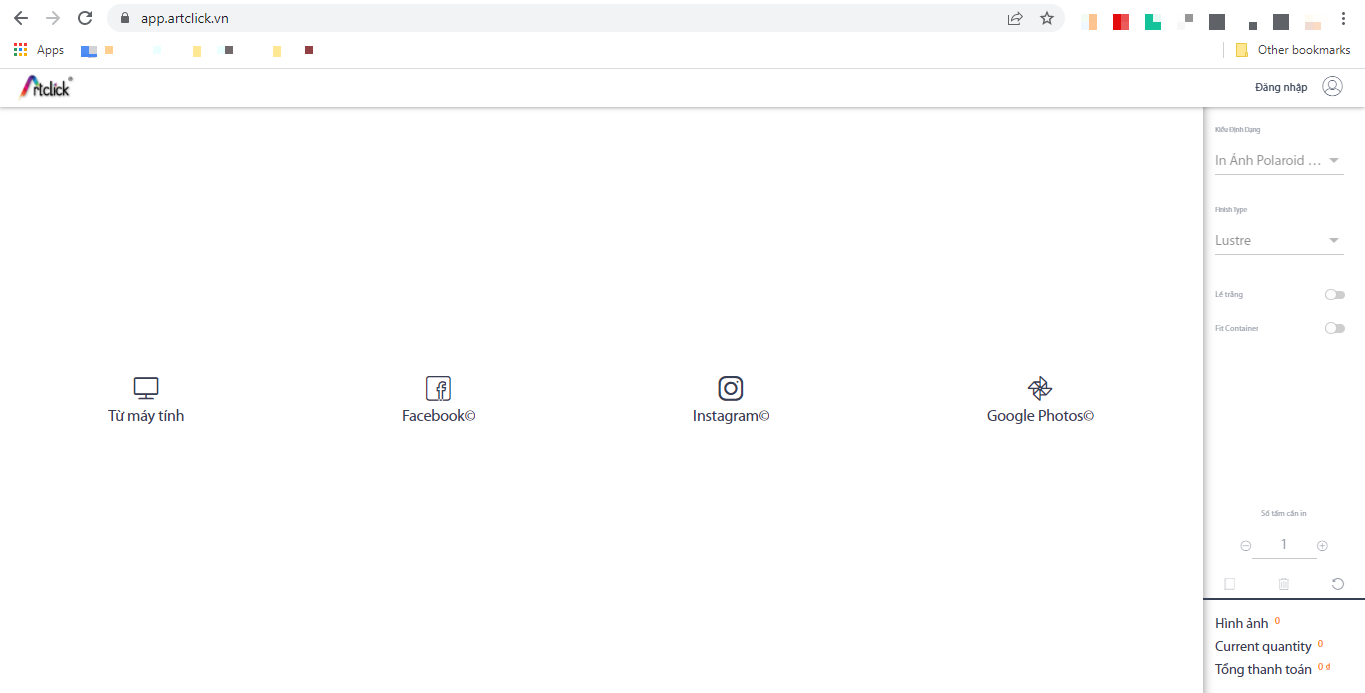Open Chrome three-dot menu
The height and width of the screenshot is (693, 1365).
click(x=1343, y=18)
